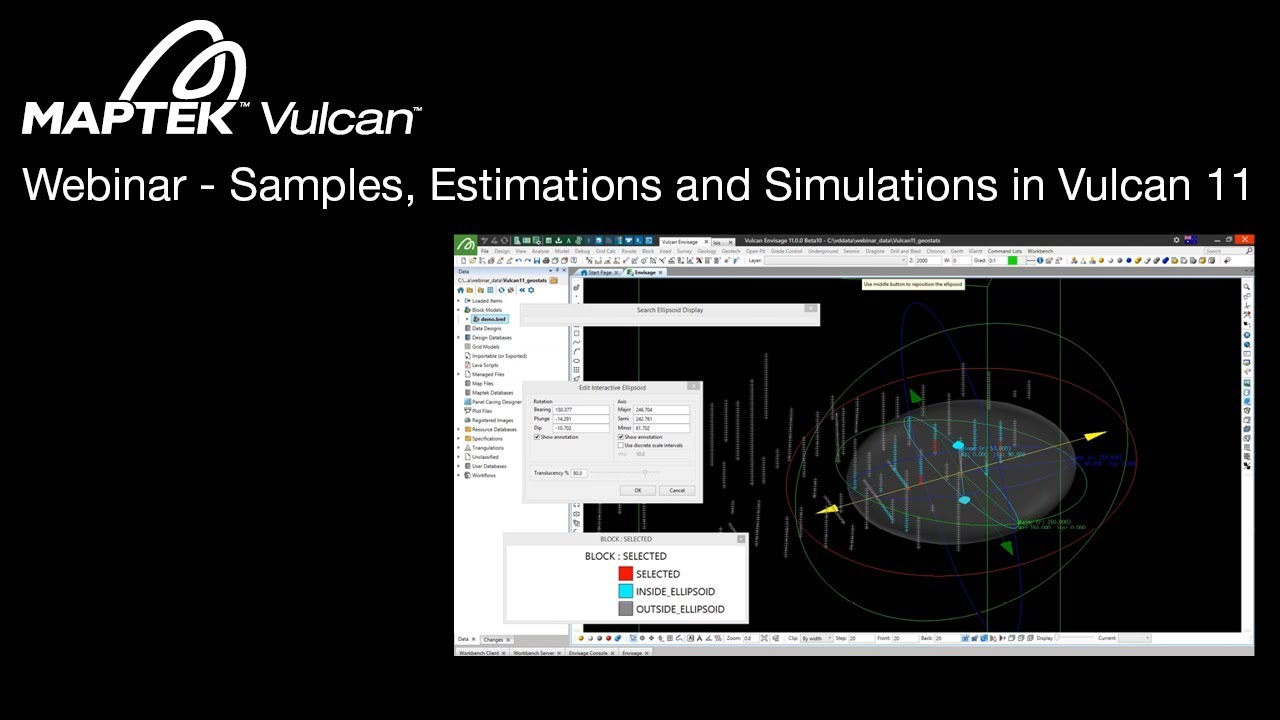Open the Workbench Client bottom tab
The height and width of the screenshot is (720, 1280).
(x=481, y=652)
